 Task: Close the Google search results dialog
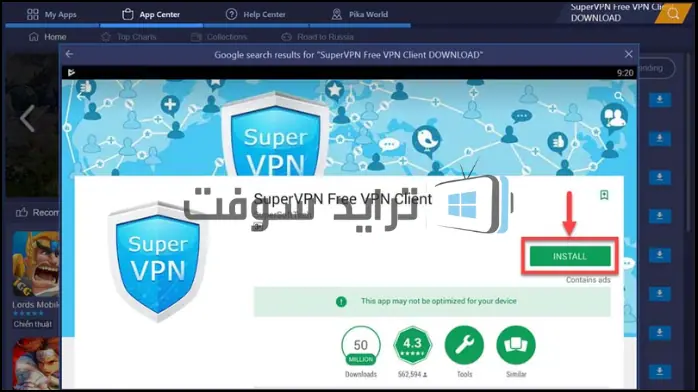[x=628, y=54]
